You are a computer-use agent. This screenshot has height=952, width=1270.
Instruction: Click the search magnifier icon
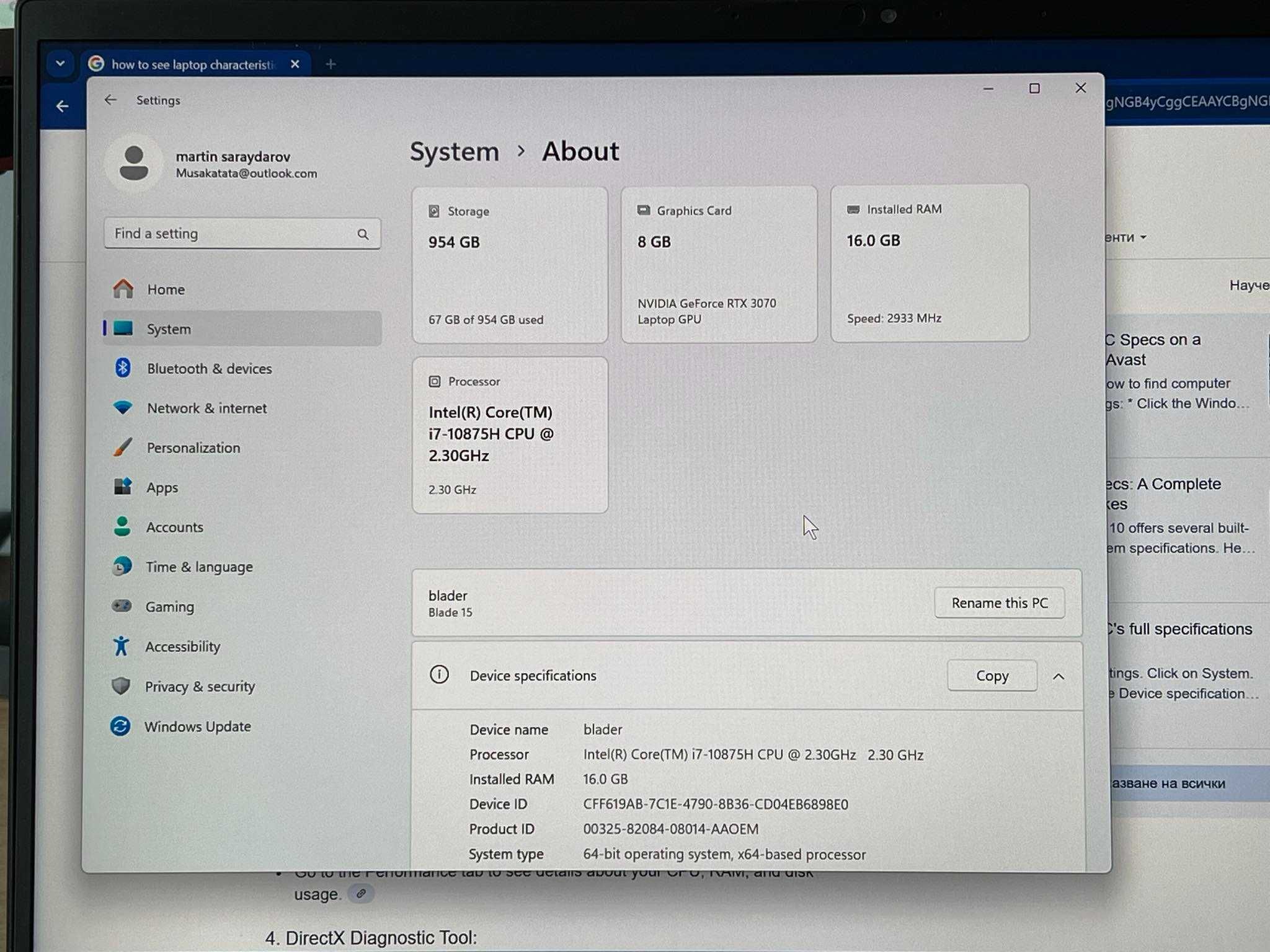click(x=363, y=234)
